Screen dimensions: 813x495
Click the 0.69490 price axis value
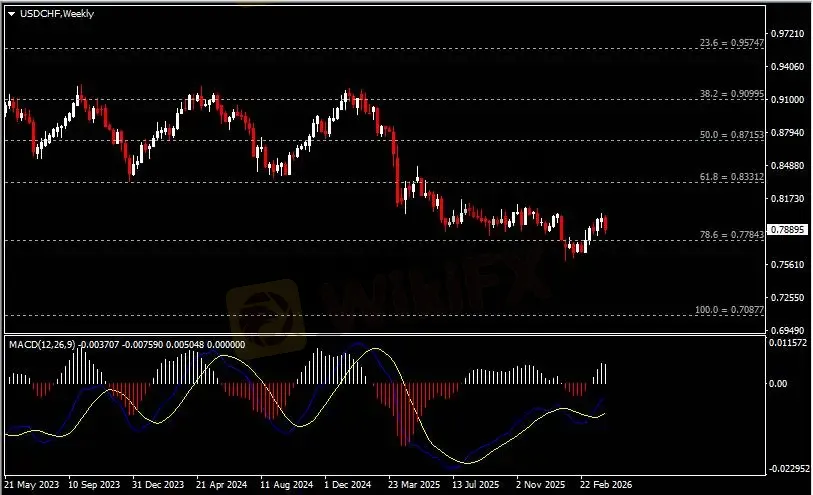pos(788,330)
